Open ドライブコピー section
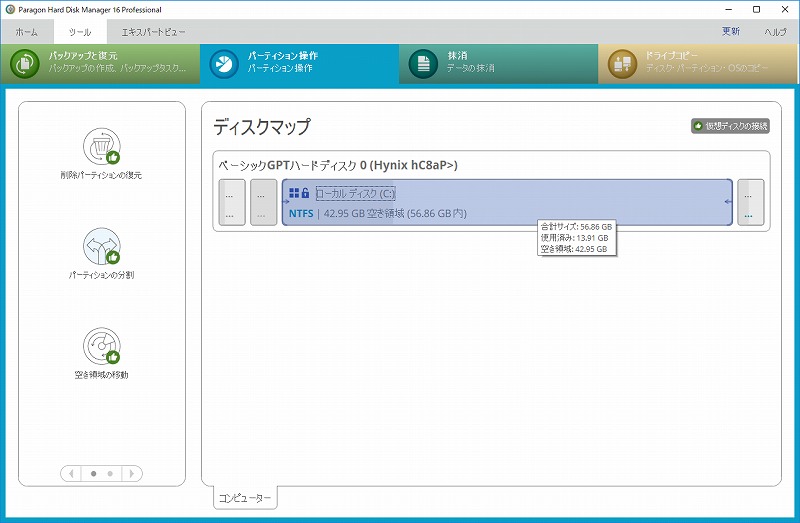This screenshot has height=523, width=800. coord(697,64)
